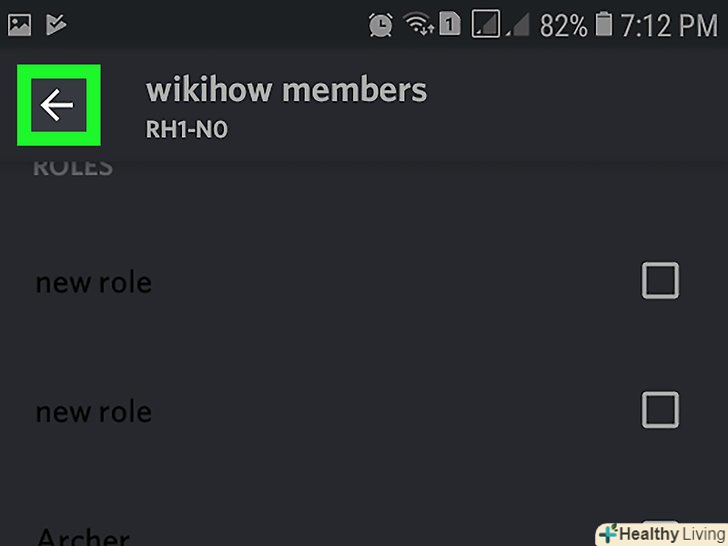Tap the battery icon in status bar
The image size is (728, 546).
coord(604,25)
